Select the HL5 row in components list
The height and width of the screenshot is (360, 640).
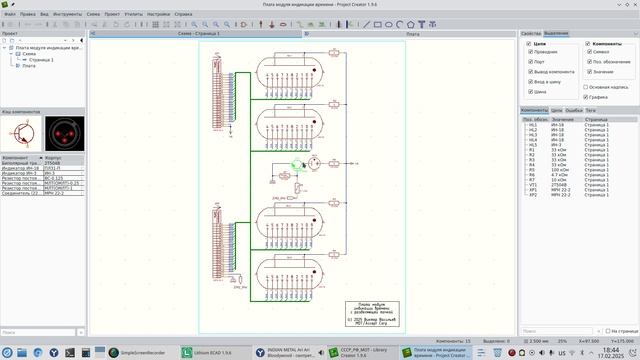(x=579, y=145)
